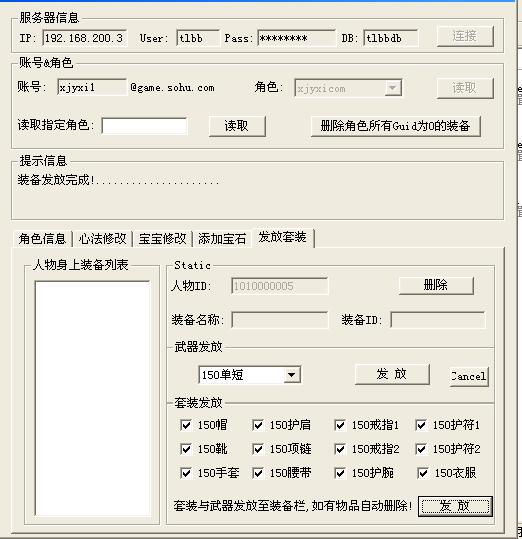Go to the 添加宝石 tab
This screenshot has width=522, height=539.
coord(222,239)
